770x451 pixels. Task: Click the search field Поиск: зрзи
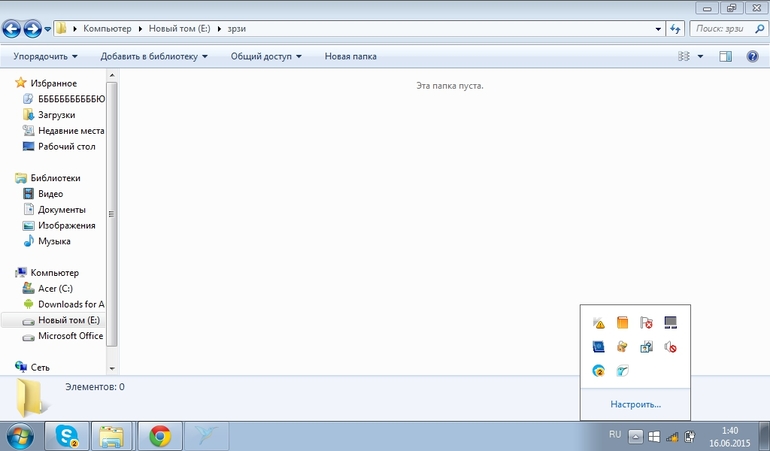[718, 29]
